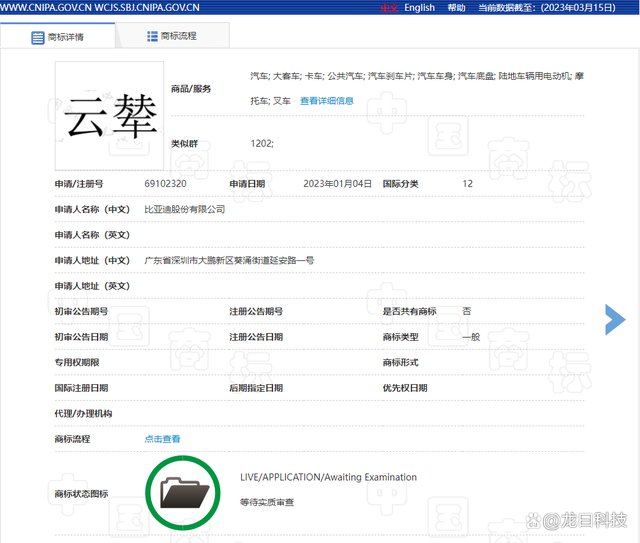Viewport: 640px width, 543px height.
Task: Open 查看详细信息 for goods and services
Action: 327,101
